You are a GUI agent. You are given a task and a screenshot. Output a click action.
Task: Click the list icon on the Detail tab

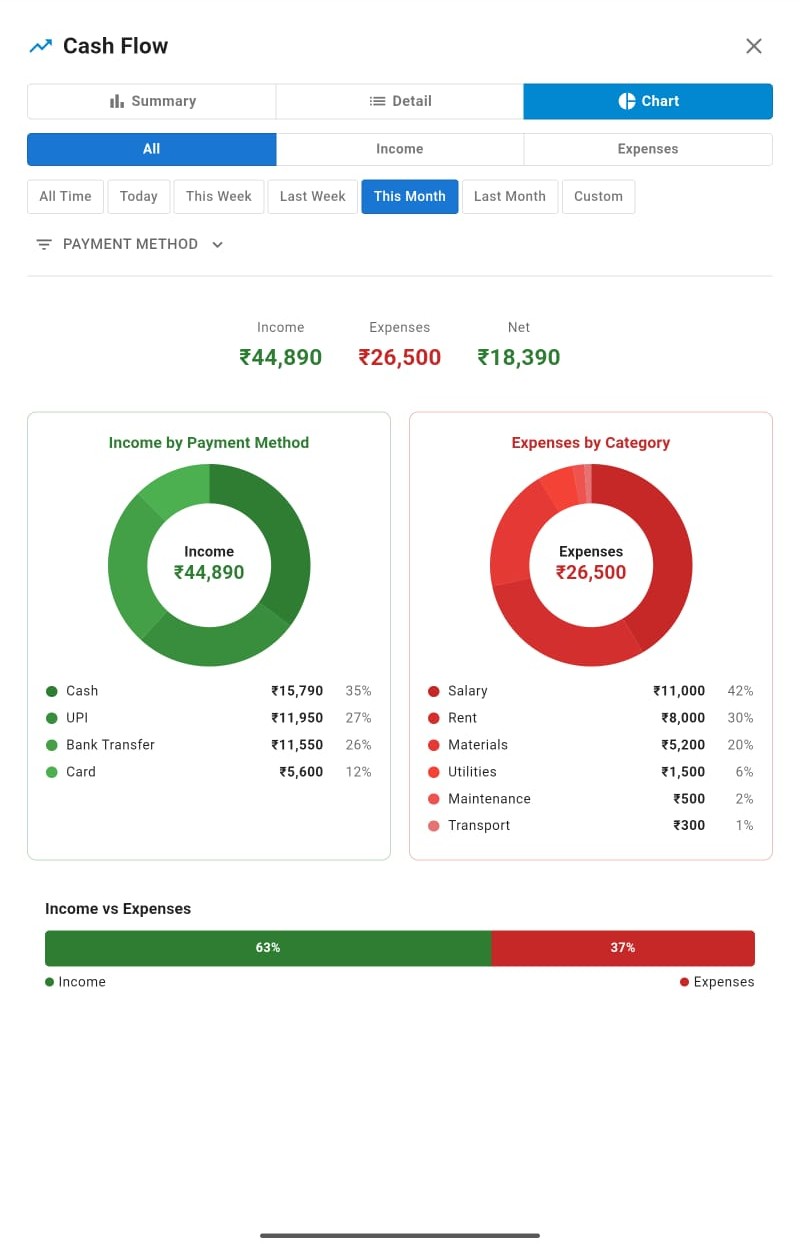377,101
